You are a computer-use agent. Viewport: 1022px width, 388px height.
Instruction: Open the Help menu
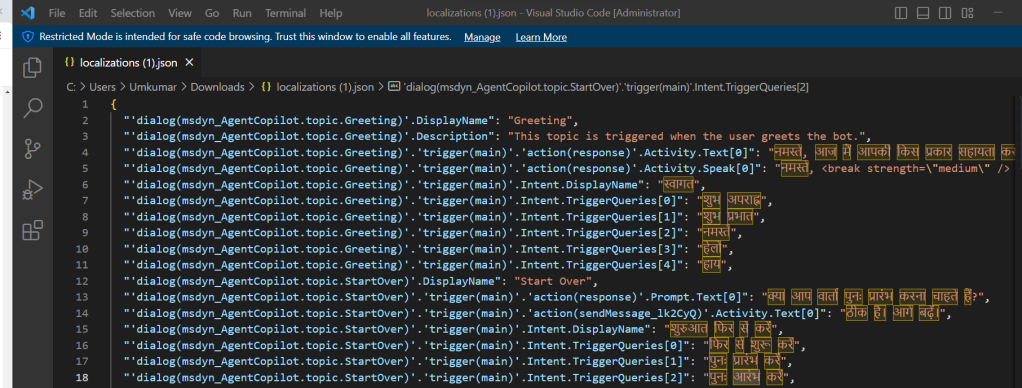point(331,13)
